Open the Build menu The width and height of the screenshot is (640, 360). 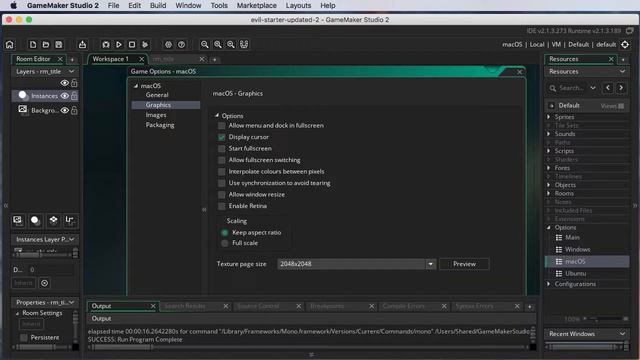coord(158,6)
